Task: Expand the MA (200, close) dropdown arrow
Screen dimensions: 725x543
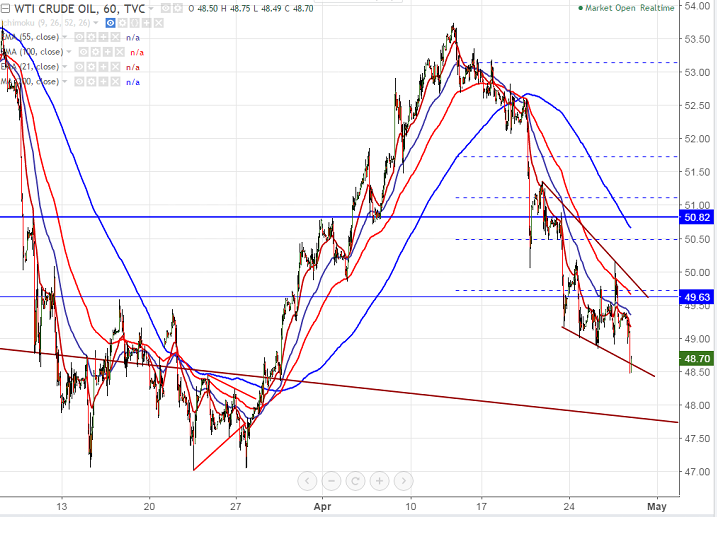Action: pyautogui.click(x=65, y=81)
